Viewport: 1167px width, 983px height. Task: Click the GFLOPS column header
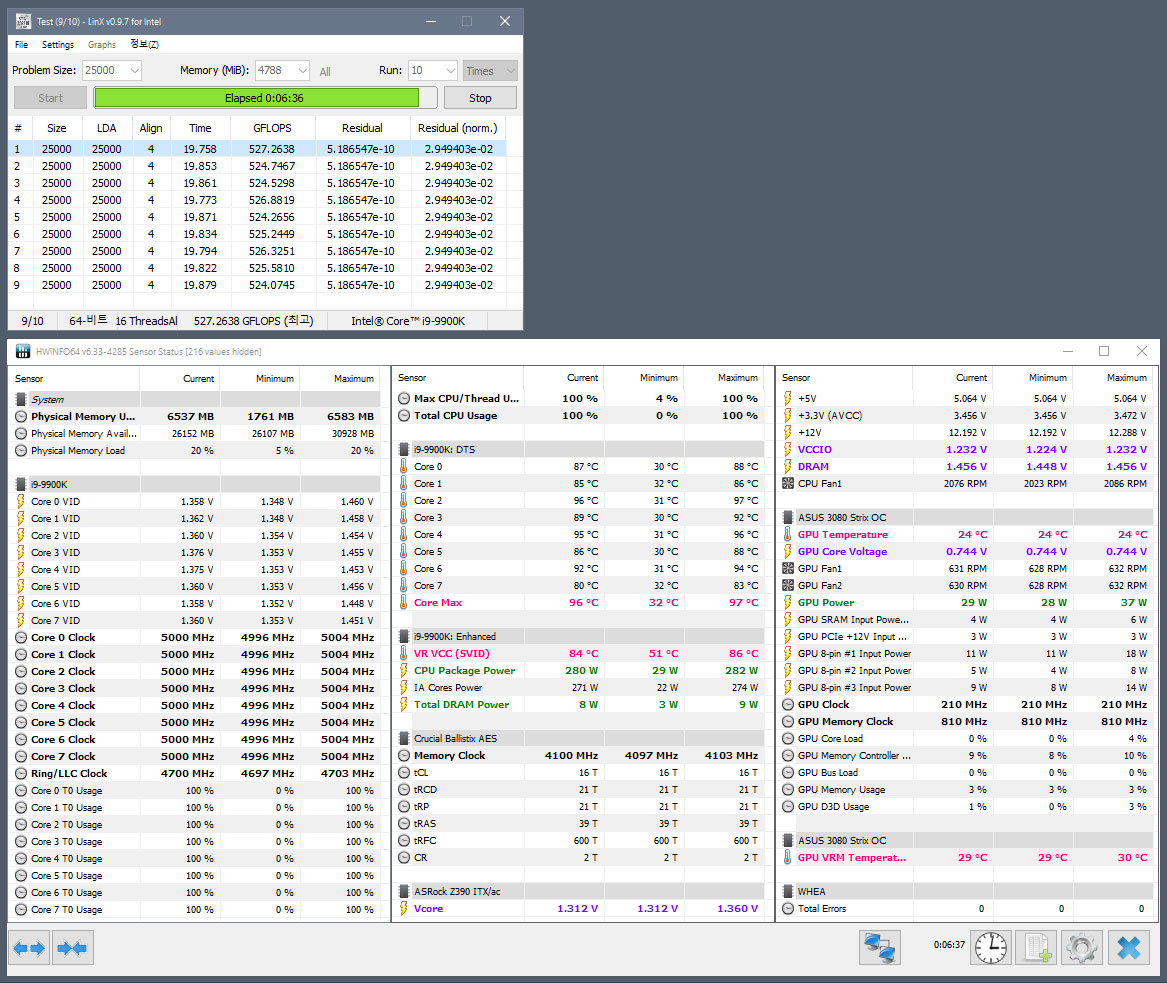pyautogui.click(x=272, y=128)
